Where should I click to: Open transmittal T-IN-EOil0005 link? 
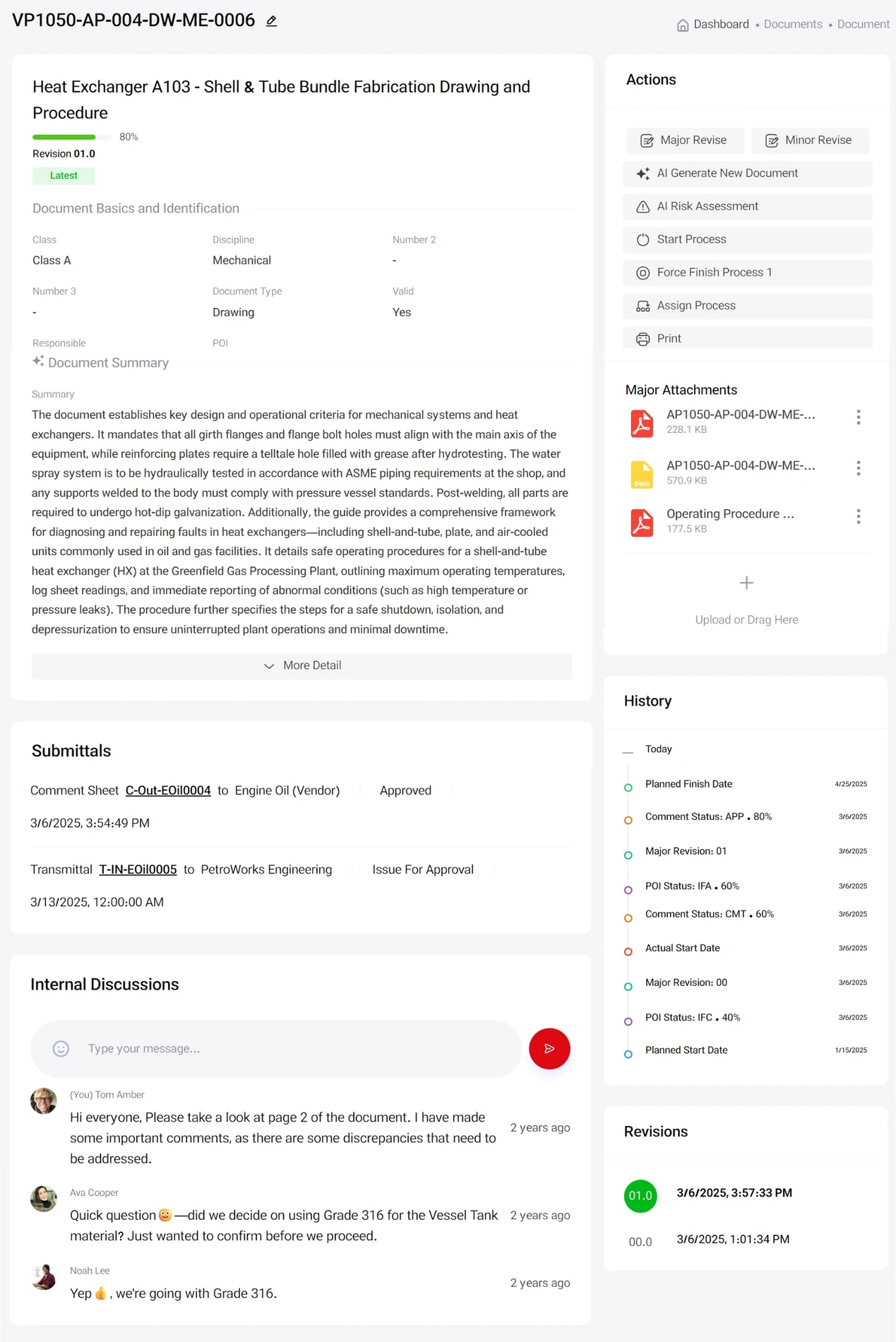click(x=138, y=869)
